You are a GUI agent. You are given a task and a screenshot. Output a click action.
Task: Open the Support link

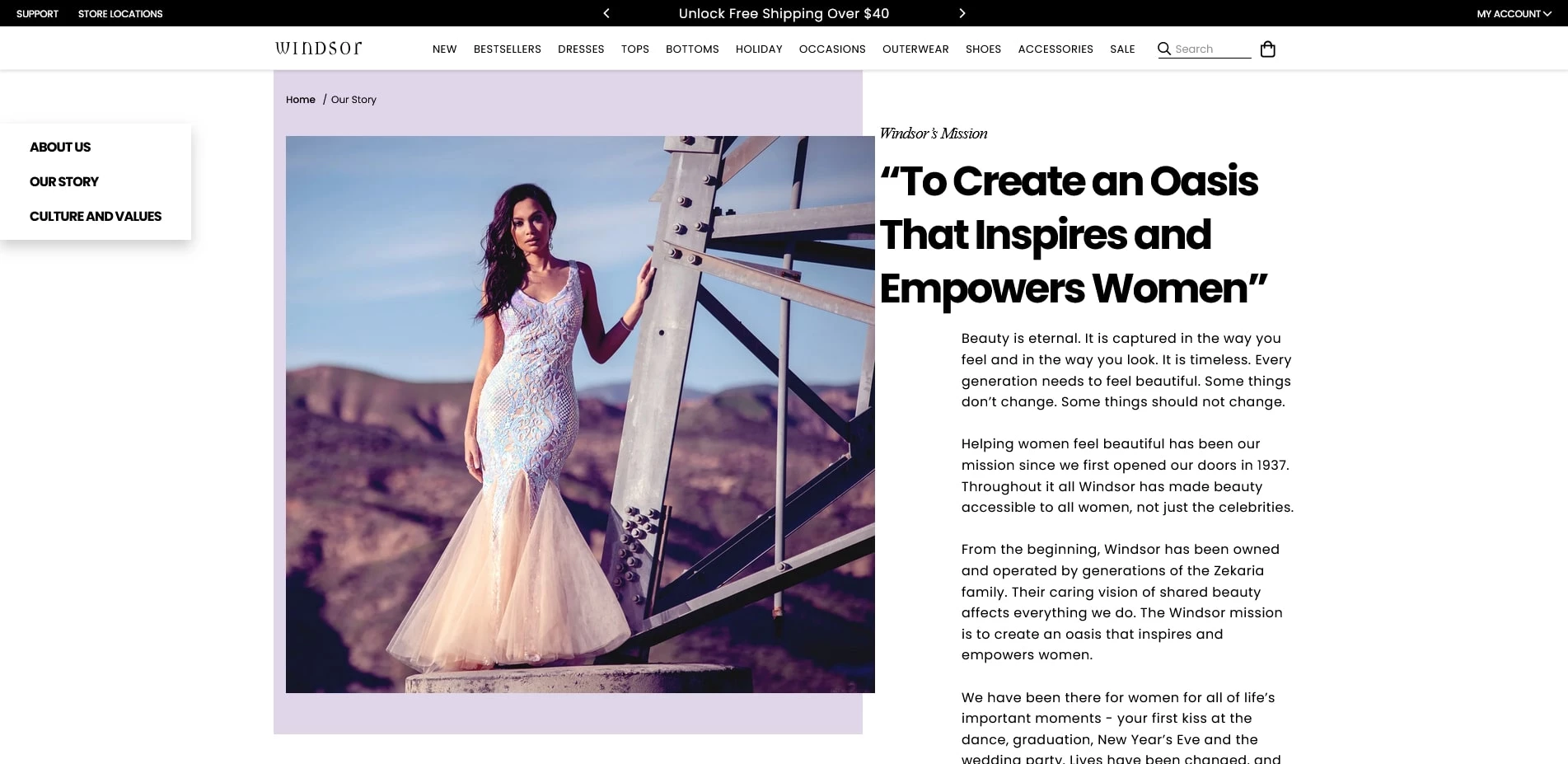coord(37,13)
